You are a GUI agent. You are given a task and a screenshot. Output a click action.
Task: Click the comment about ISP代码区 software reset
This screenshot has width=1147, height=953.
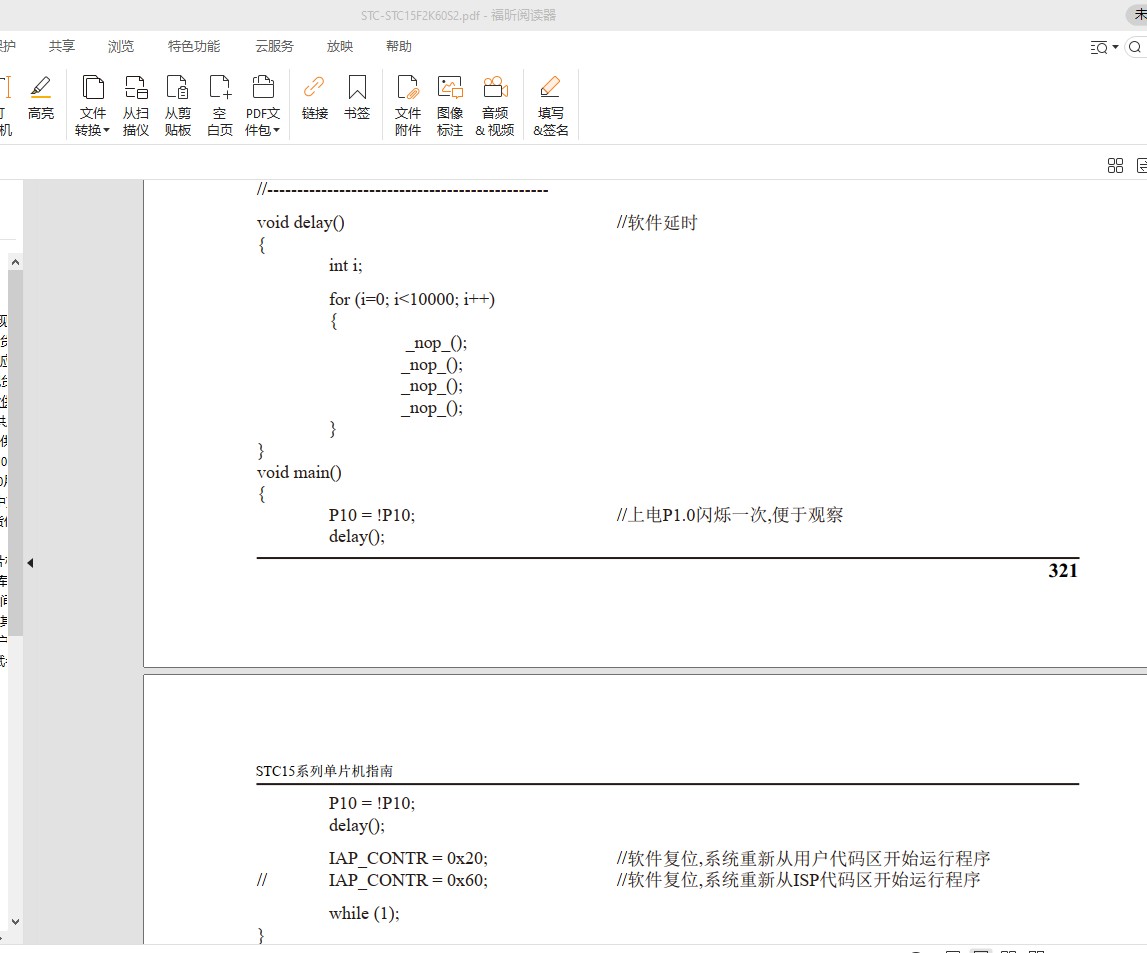pyautogui.click(x=798, y=880)
